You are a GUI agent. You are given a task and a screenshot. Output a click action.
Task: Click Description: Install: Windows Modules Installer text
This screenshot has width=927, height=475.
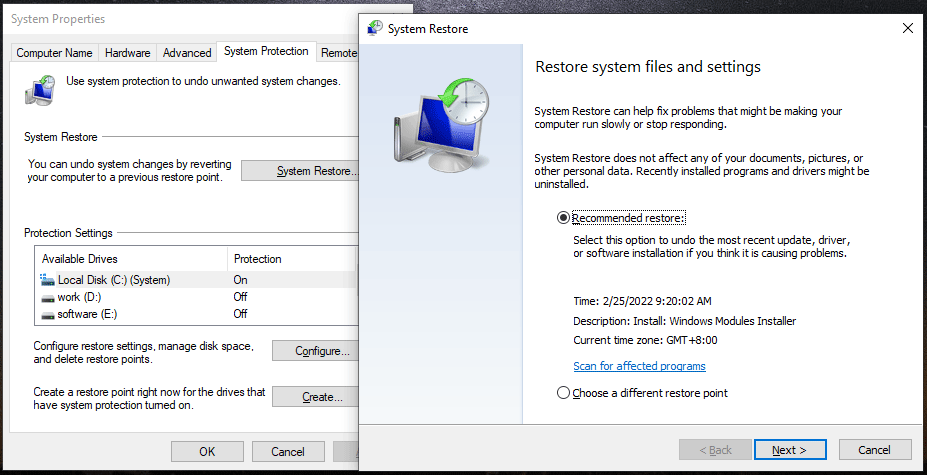pyautogui.click(x=685, y=321)
